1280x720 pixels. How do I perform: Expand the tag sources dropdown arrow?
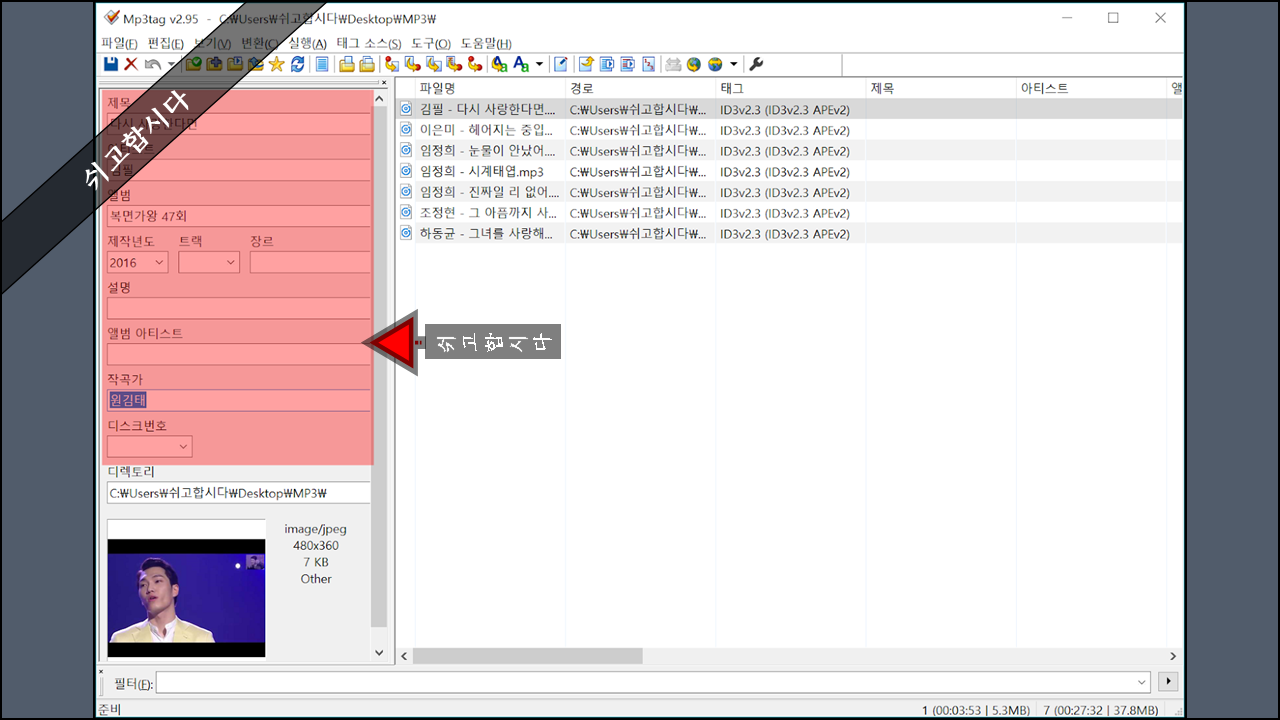(x=733, y=64)
